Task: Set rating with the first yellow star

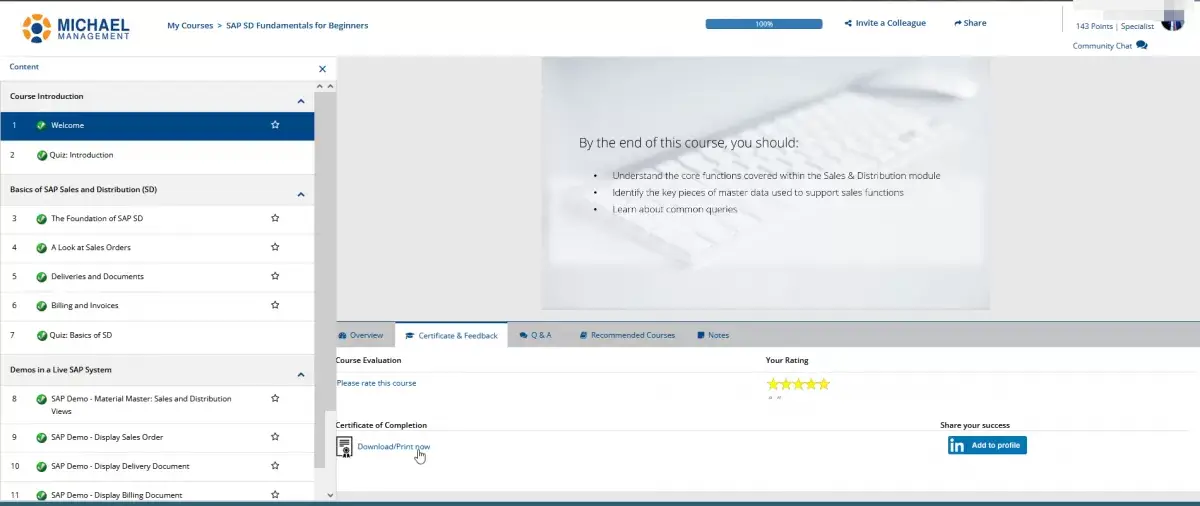Action: tap(773, 384)
